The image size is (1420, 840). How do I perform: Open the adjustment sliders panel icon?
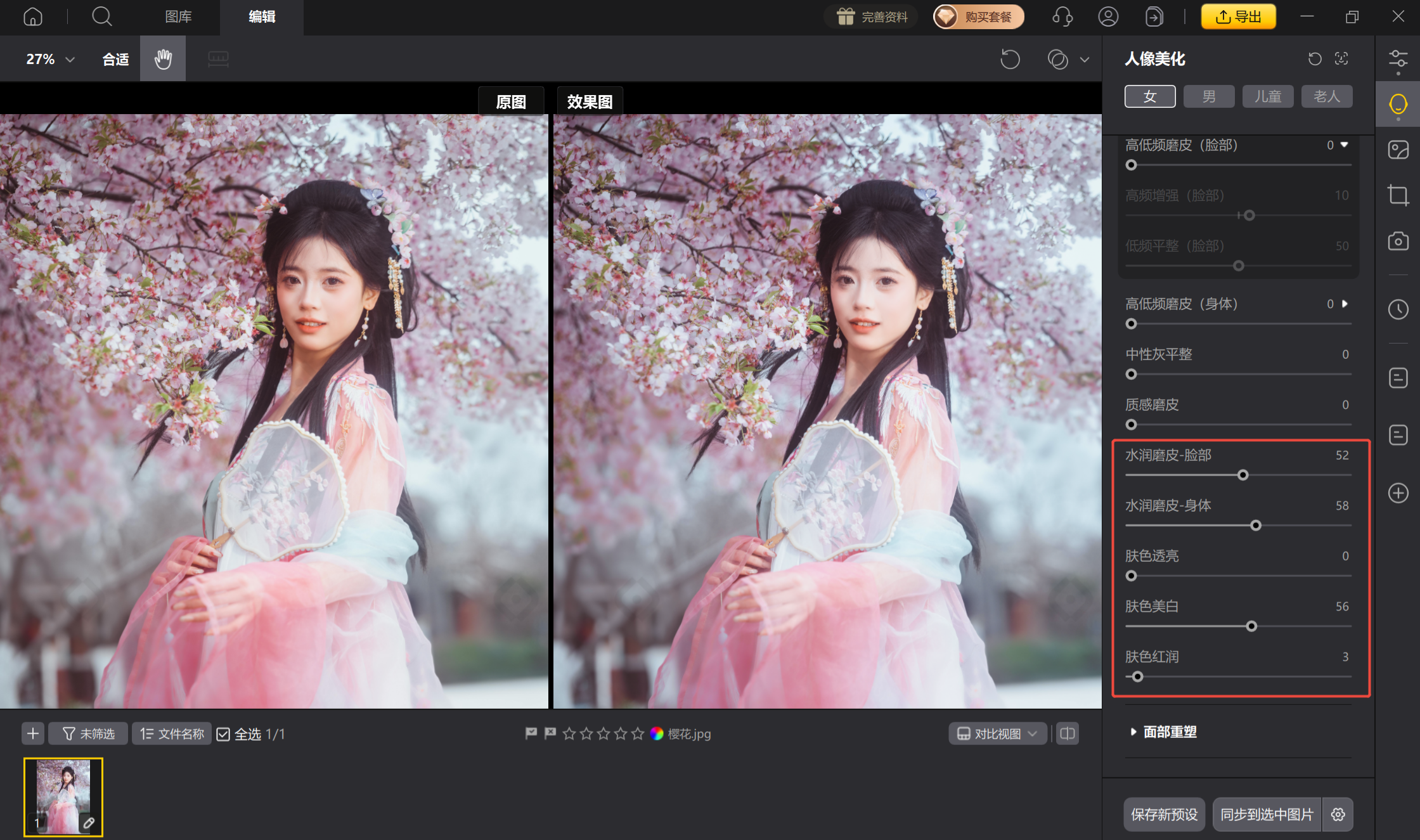pyautogui.click(x=1398, y=59)
